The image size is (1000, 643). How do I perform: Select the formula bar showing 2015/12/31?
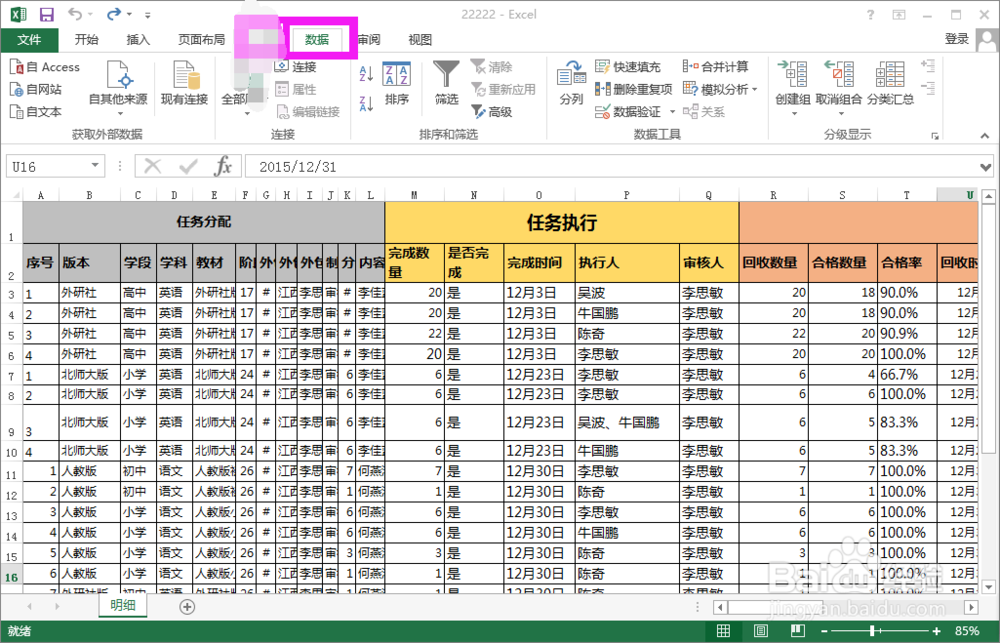[300, 165]
